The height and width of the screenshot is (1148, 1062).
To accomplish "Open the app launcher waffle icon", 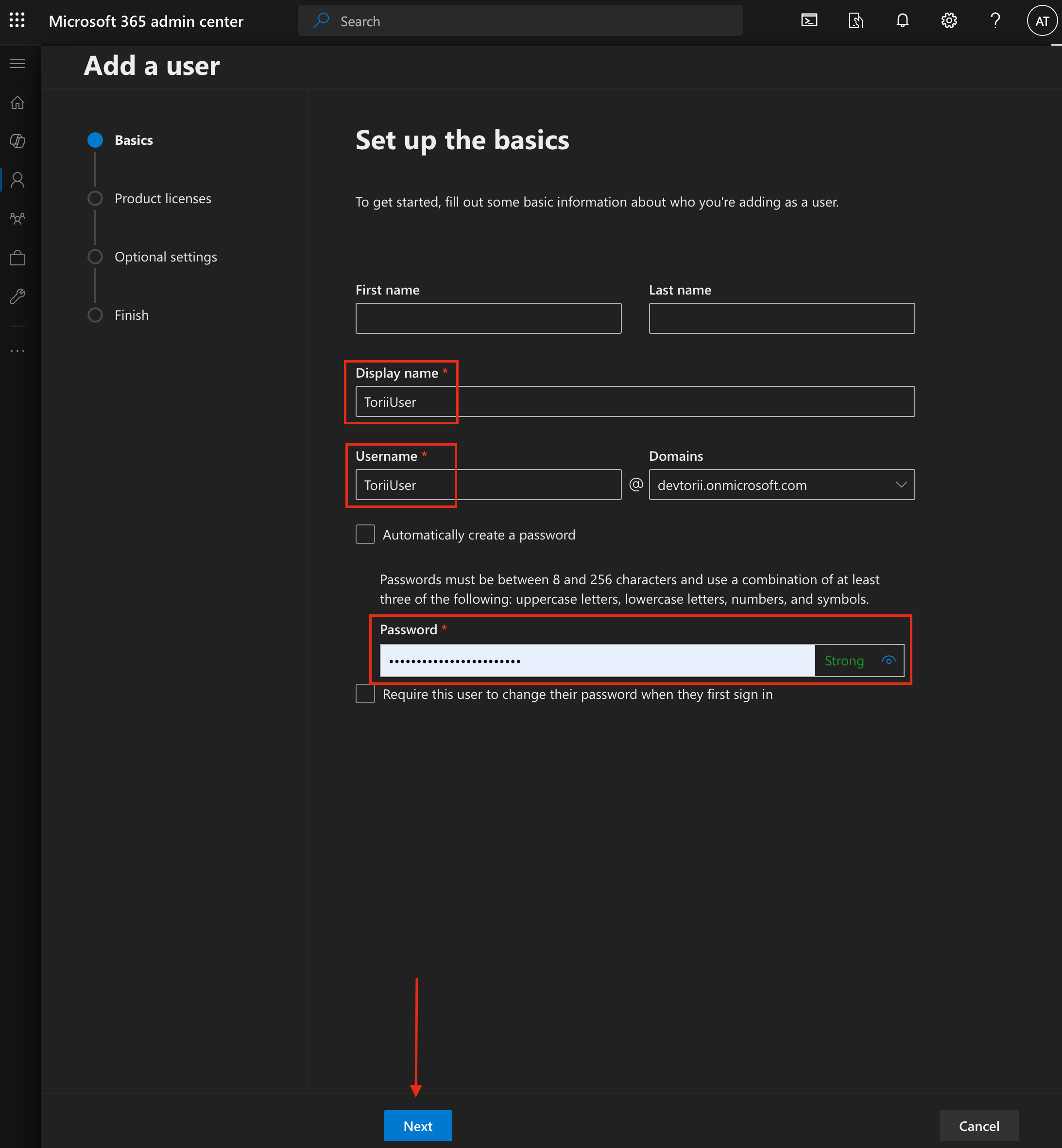I will (x=17, y=21).
